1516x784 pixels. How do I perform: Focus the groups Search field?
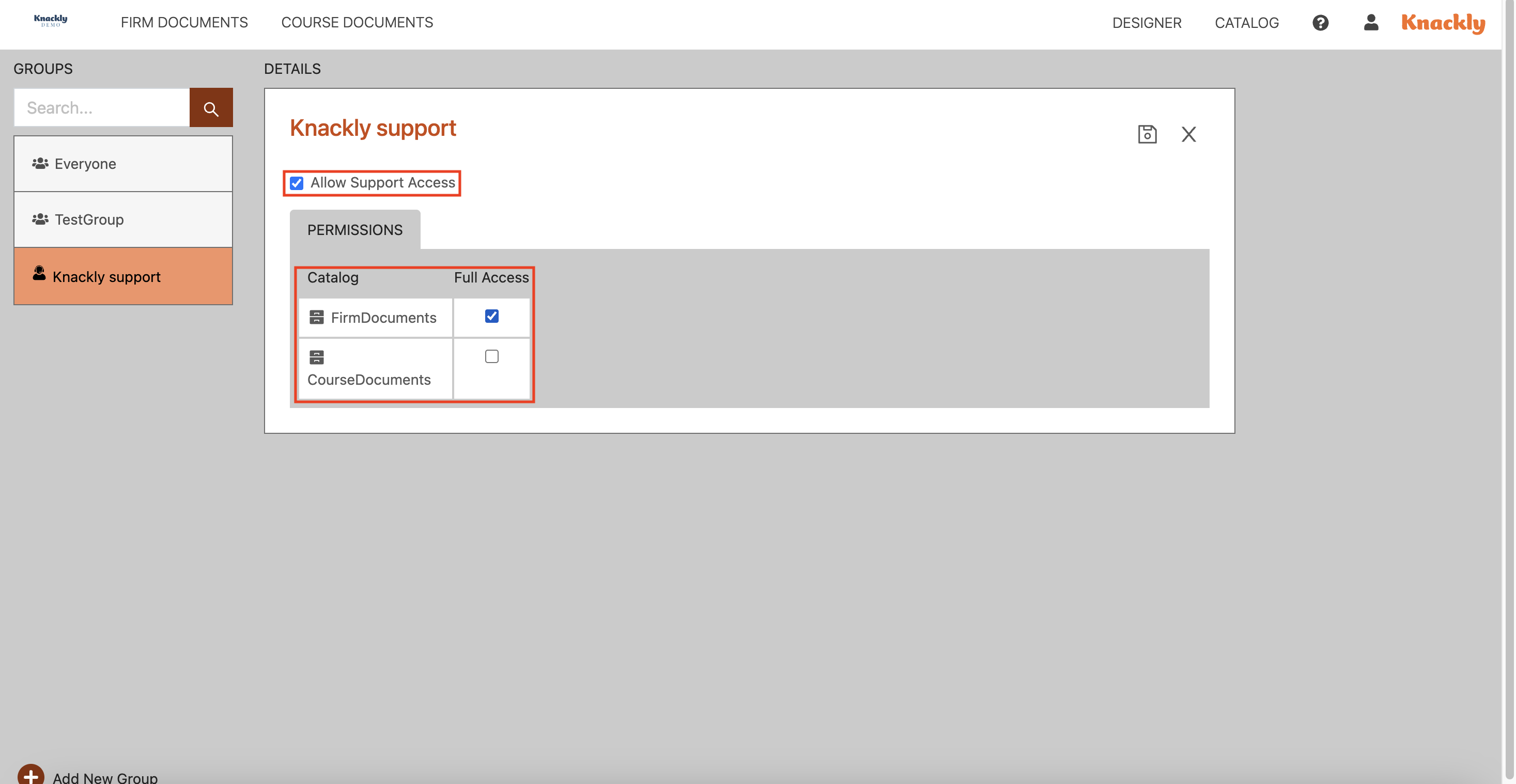click(x=102, y=107)
